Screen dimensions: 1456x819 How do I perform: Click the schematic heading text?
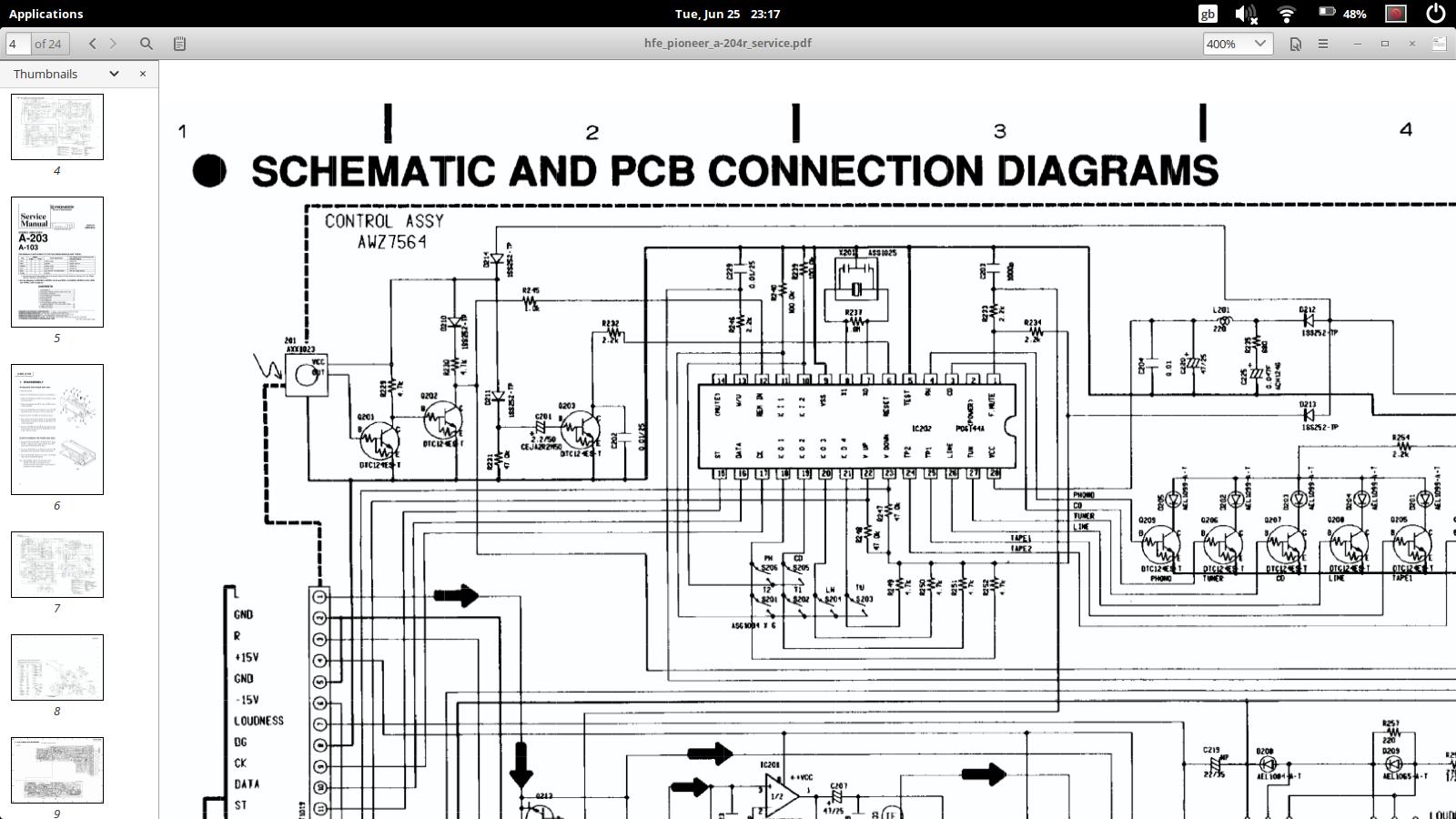click(x=734, y=171)
